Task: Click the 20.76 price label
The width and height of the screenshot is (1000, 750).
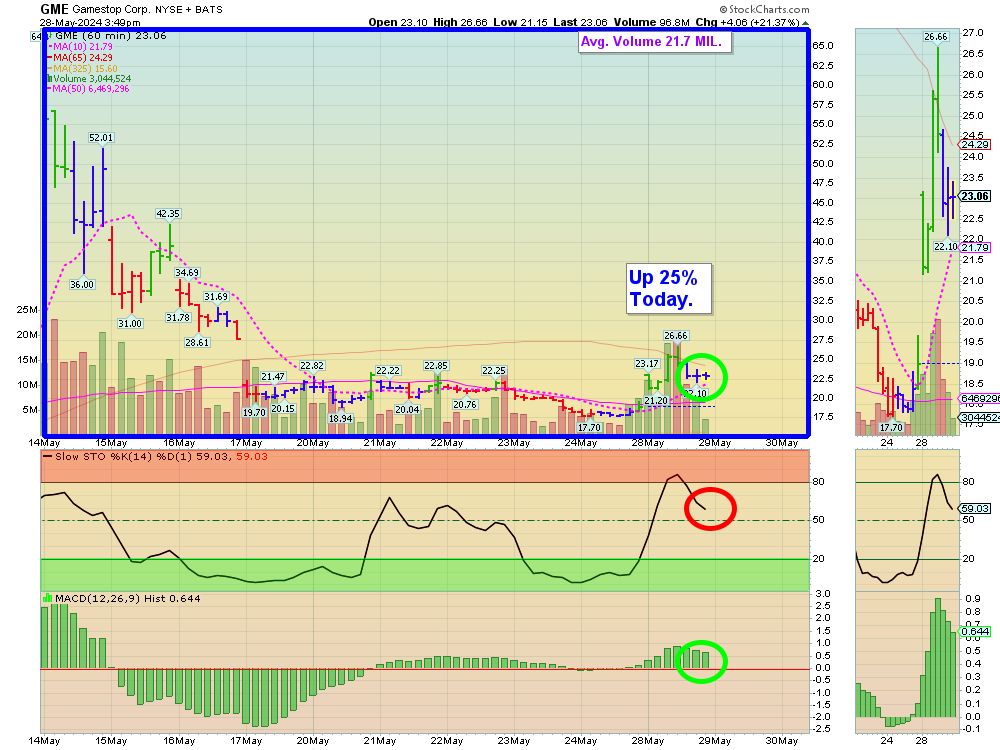Action: pyautogui.click(x=465, y=404)
